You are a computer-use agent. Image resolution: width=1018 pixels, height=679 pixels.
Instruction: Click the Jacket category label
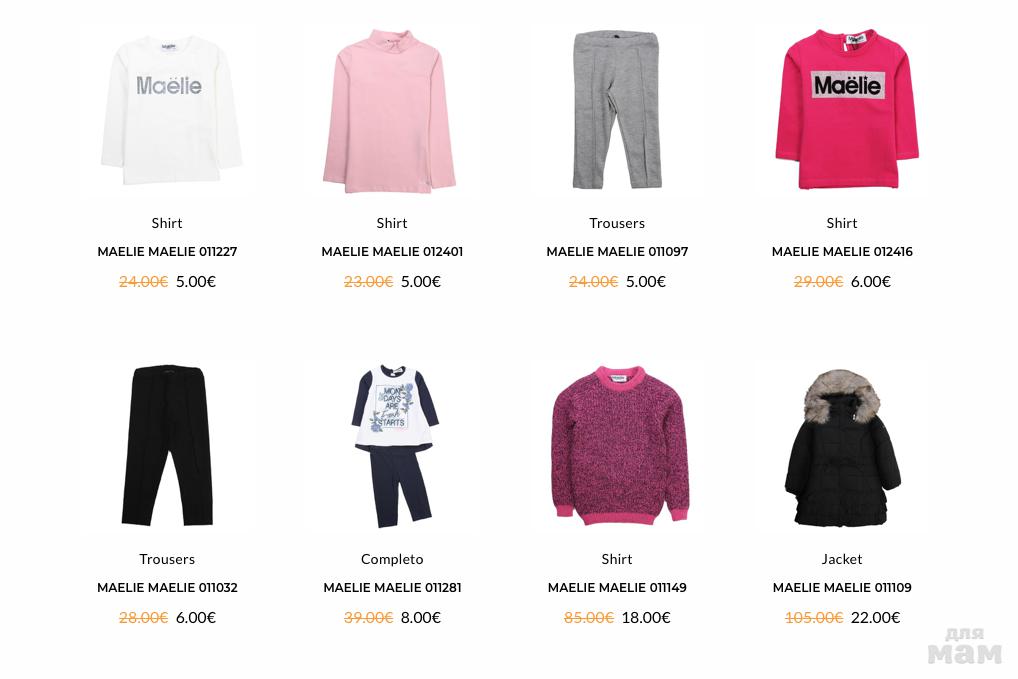pos(842,559)
